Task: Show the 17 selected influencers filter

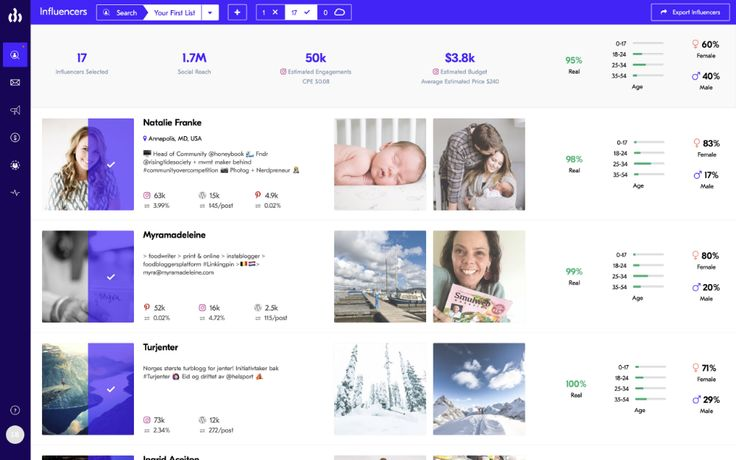Action: (x=301, y=13)
